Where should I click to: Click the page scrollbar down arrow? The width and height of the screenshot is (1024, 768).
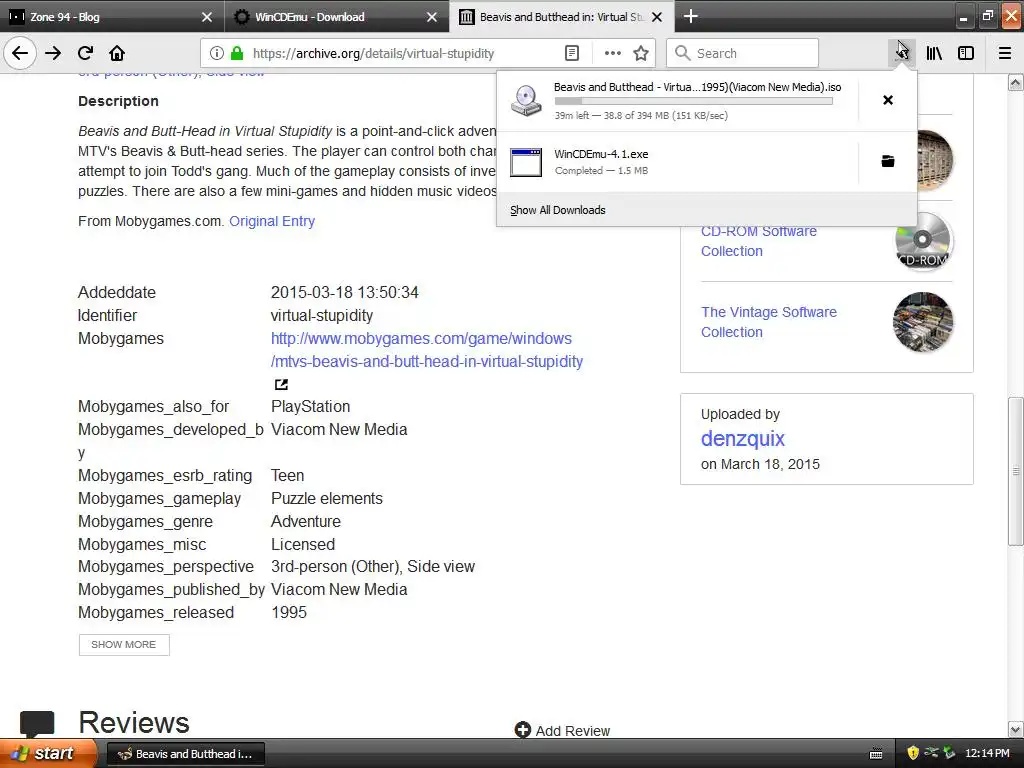pos(1016,729)
